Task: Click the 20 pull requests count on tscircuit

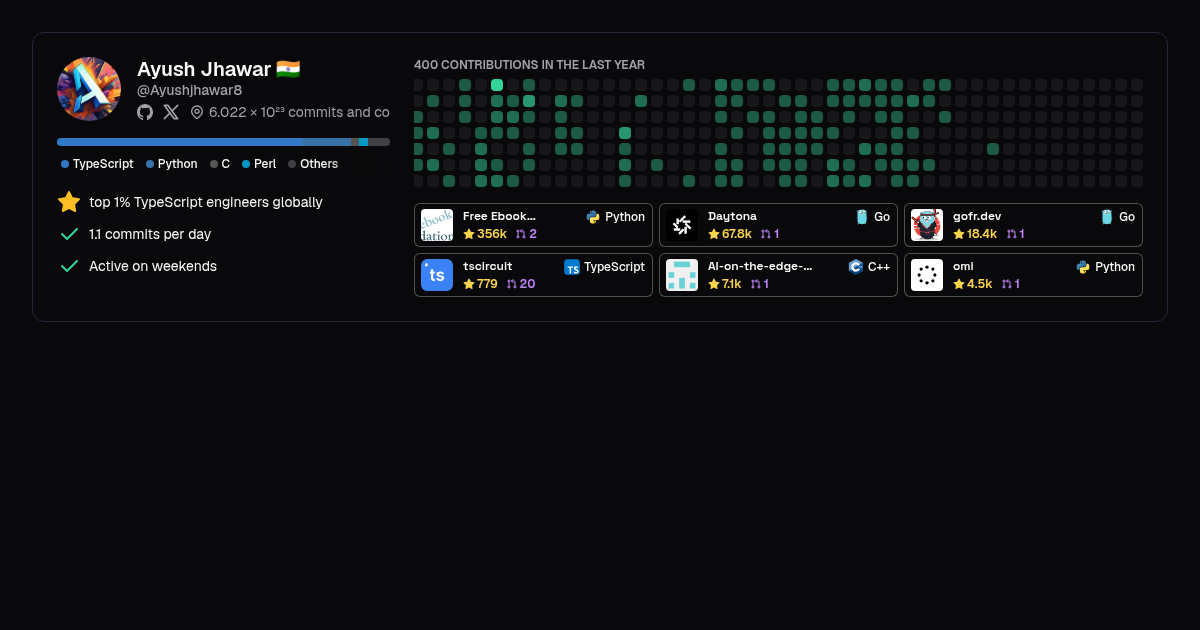Action: point(527,284)
